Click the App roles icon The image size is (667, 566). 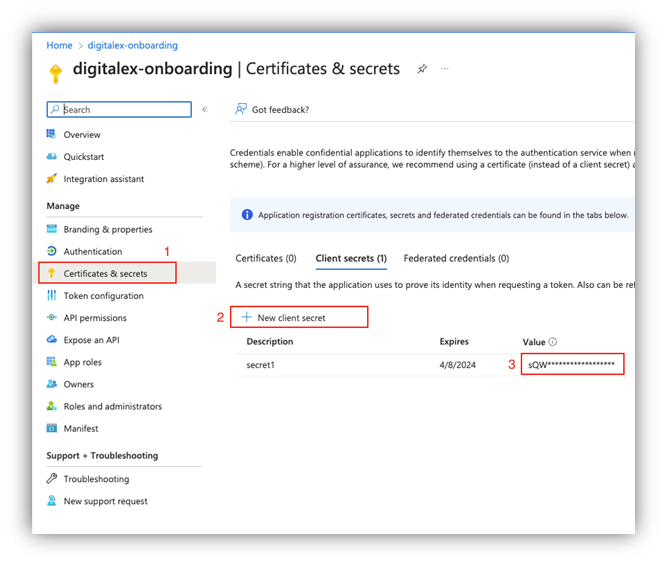[x=52, y=362]
